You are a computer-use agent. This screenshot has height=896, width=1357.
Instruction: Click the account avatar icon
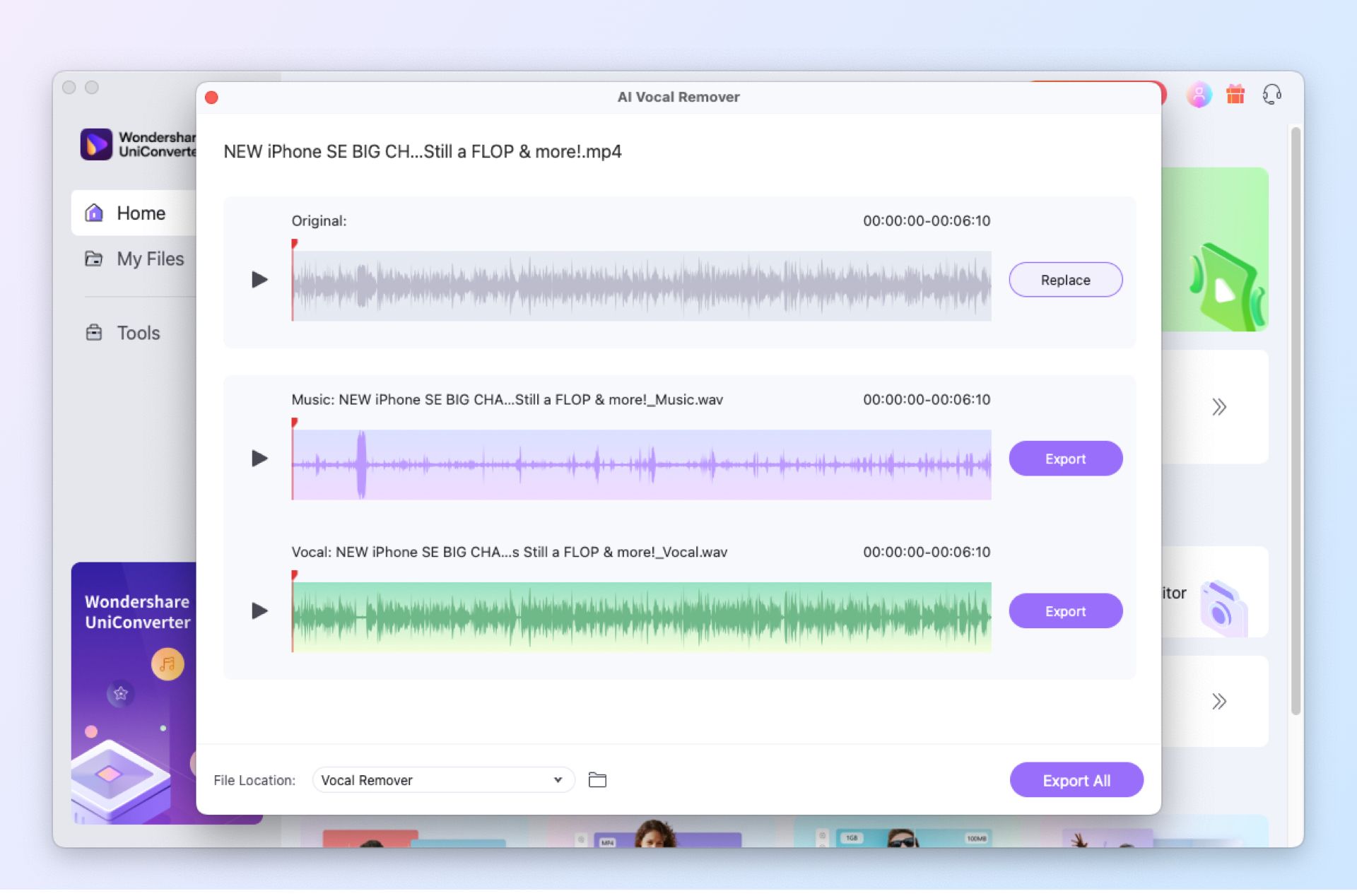pyautogui.click(x=1199, y=93)
